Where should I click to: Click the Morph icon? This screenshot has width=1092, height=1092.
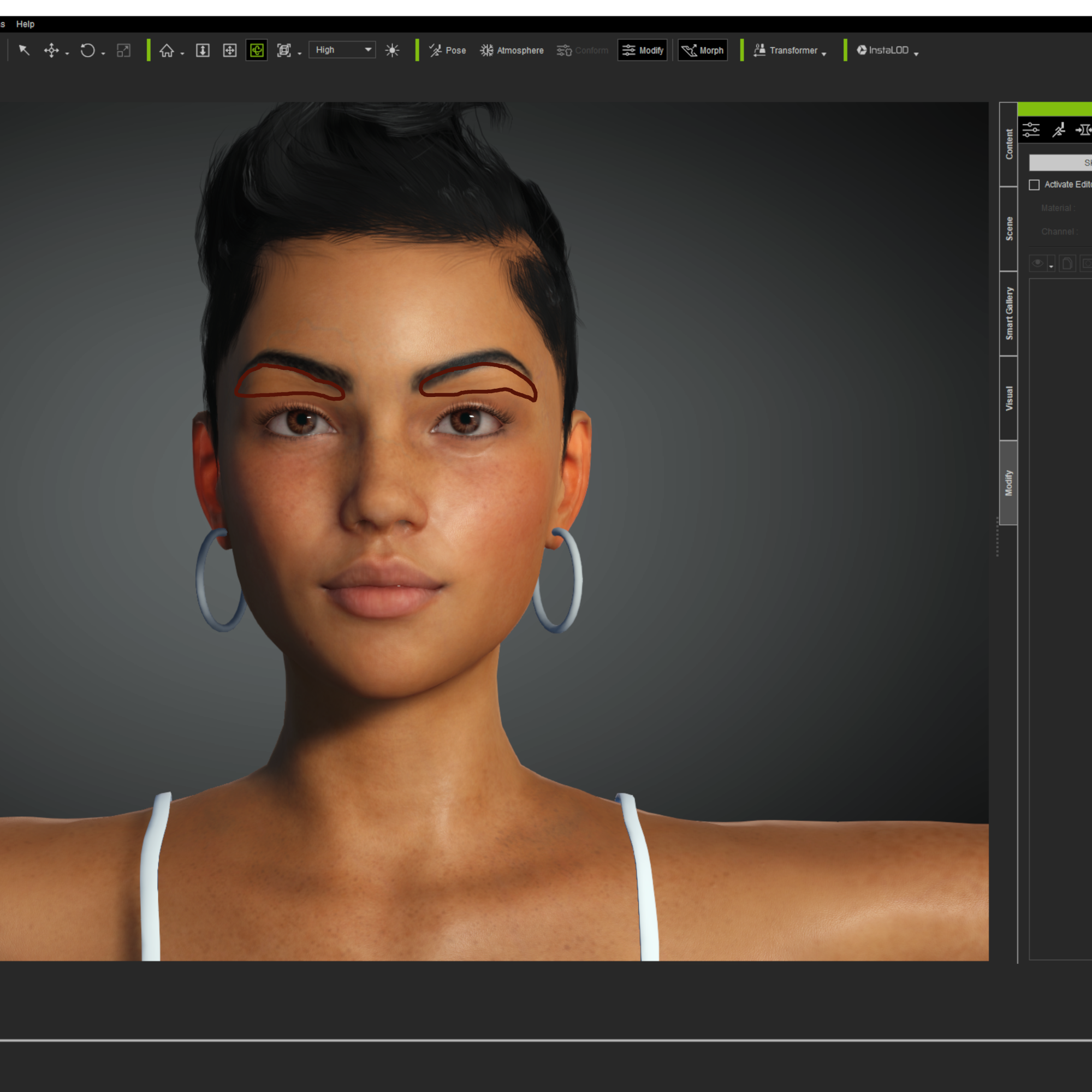pos(689,51)
